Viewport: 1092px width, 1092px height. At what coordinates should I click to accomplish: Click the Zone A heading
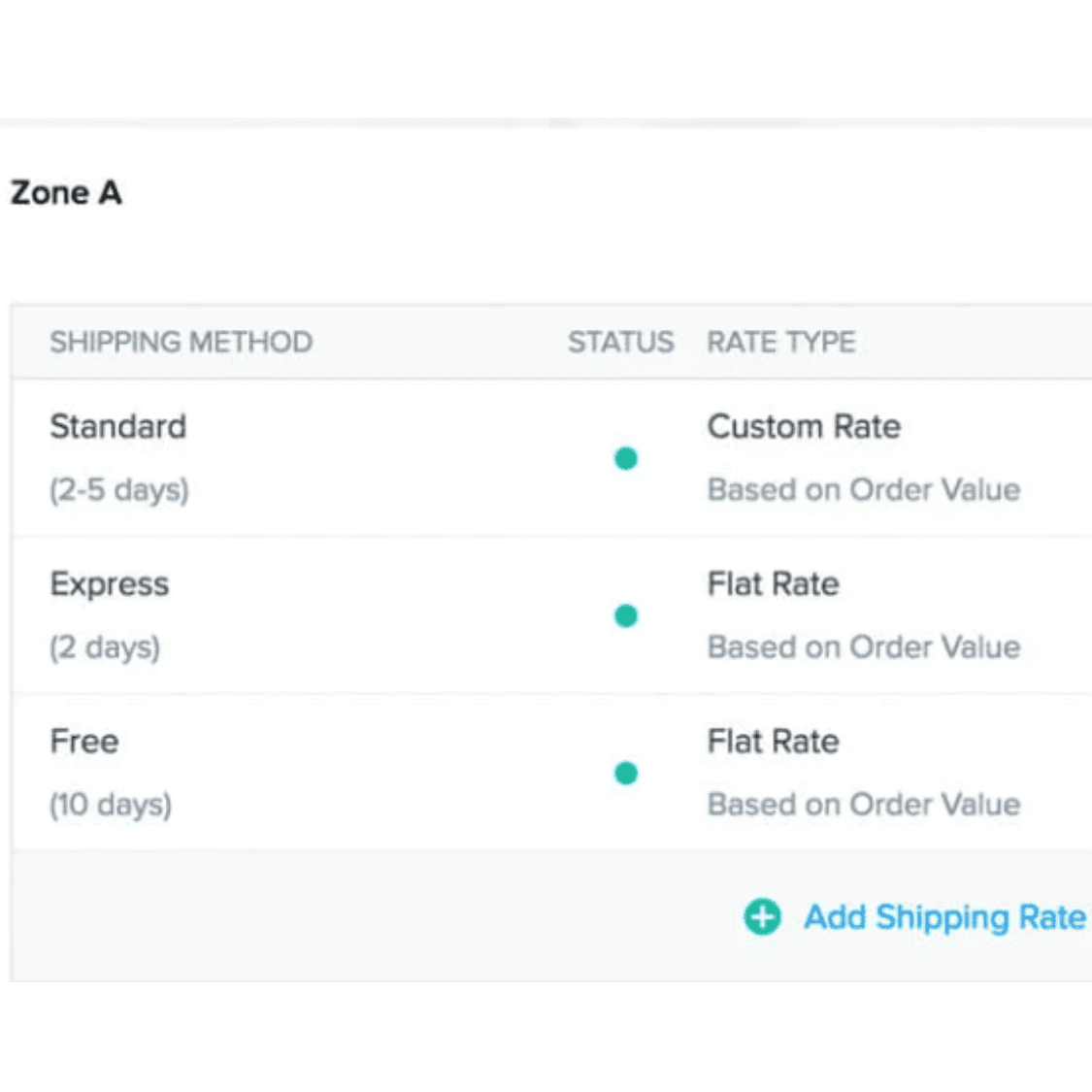point(66,193)
